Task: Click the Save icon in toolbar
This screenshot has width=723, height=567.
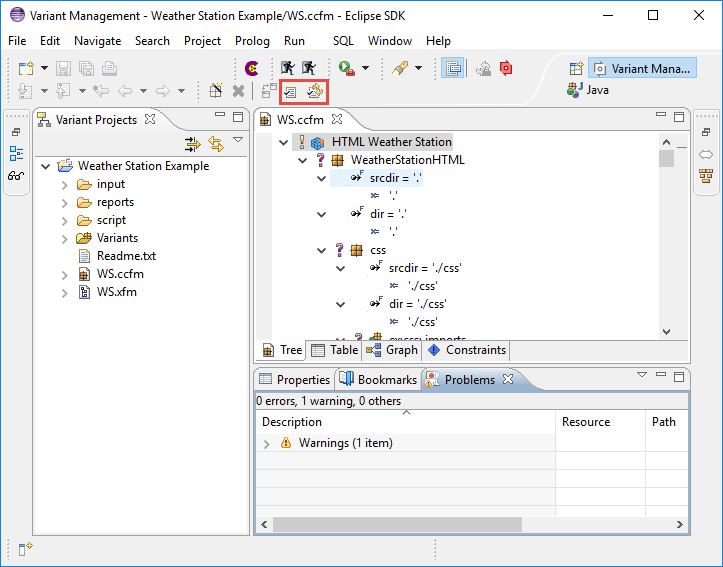Action: [63, 68]
